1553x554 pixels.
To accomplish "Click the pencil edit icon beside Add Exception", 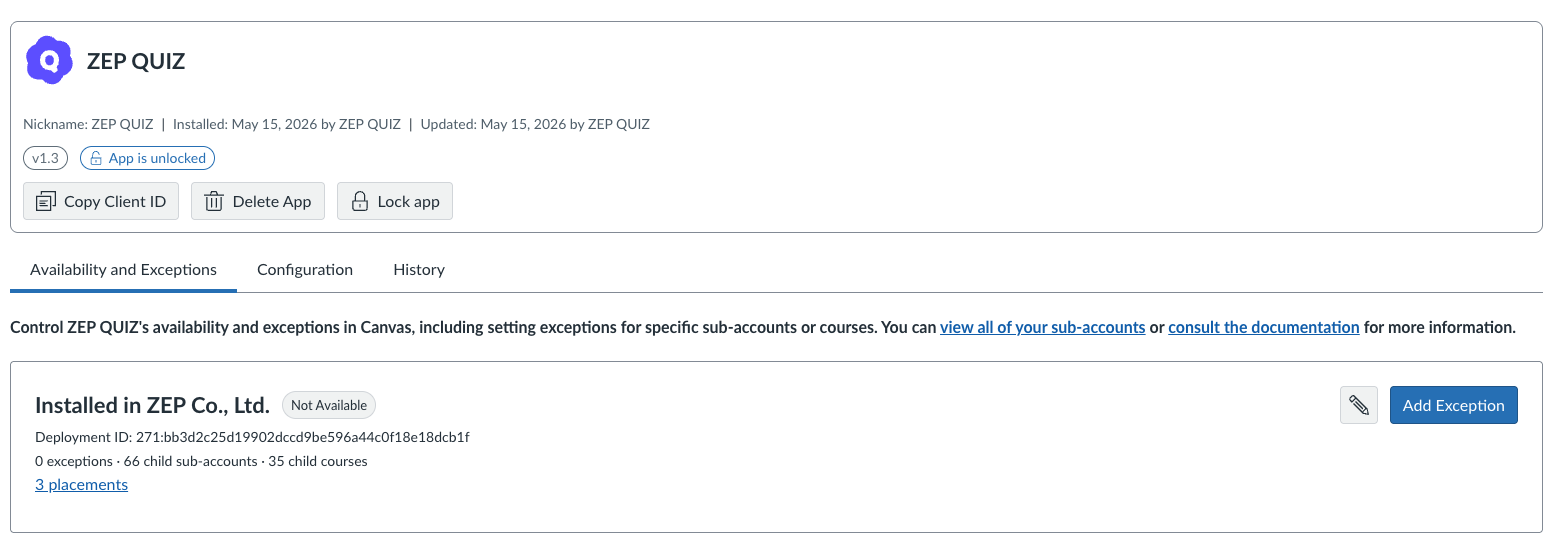I will [1358, 405].
